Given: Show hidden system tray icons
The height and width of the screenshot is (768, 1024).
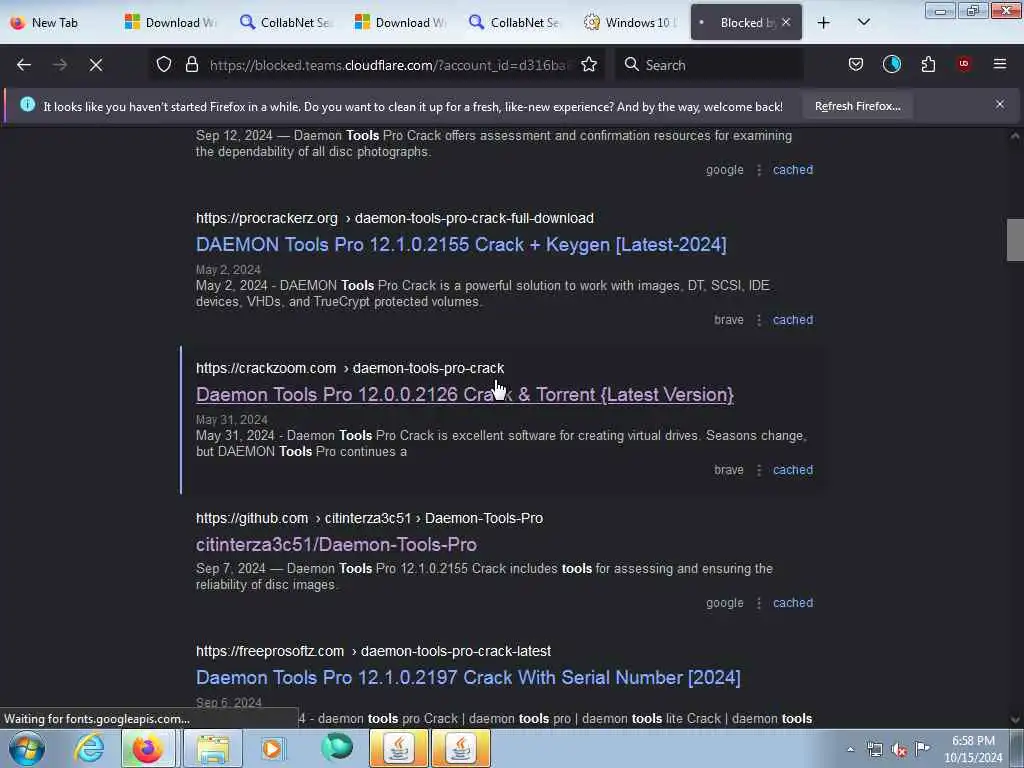Looking at the screenshot, I should [x=850, y=749].
